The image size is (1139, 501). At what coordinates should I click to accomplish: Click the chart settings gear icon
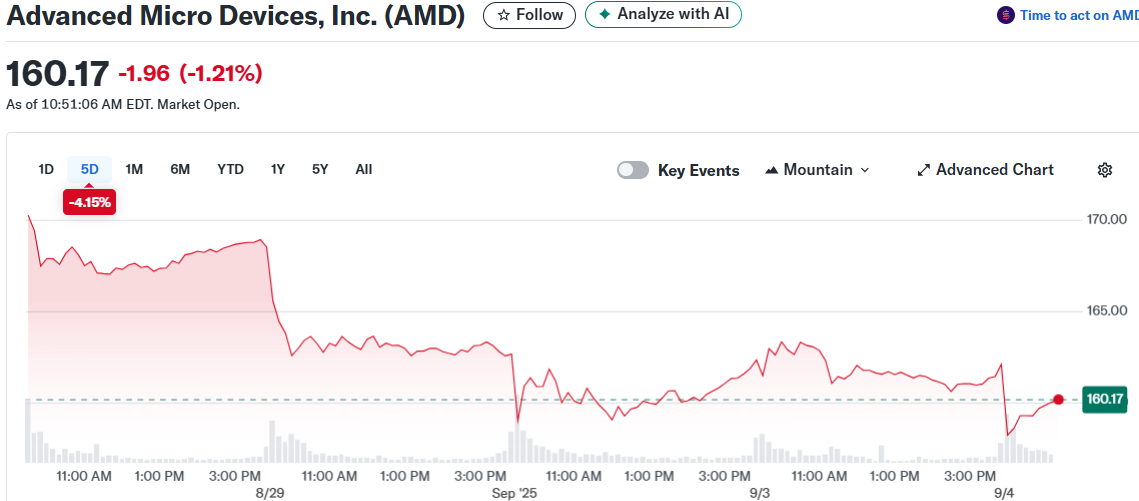click(1104, 170)
